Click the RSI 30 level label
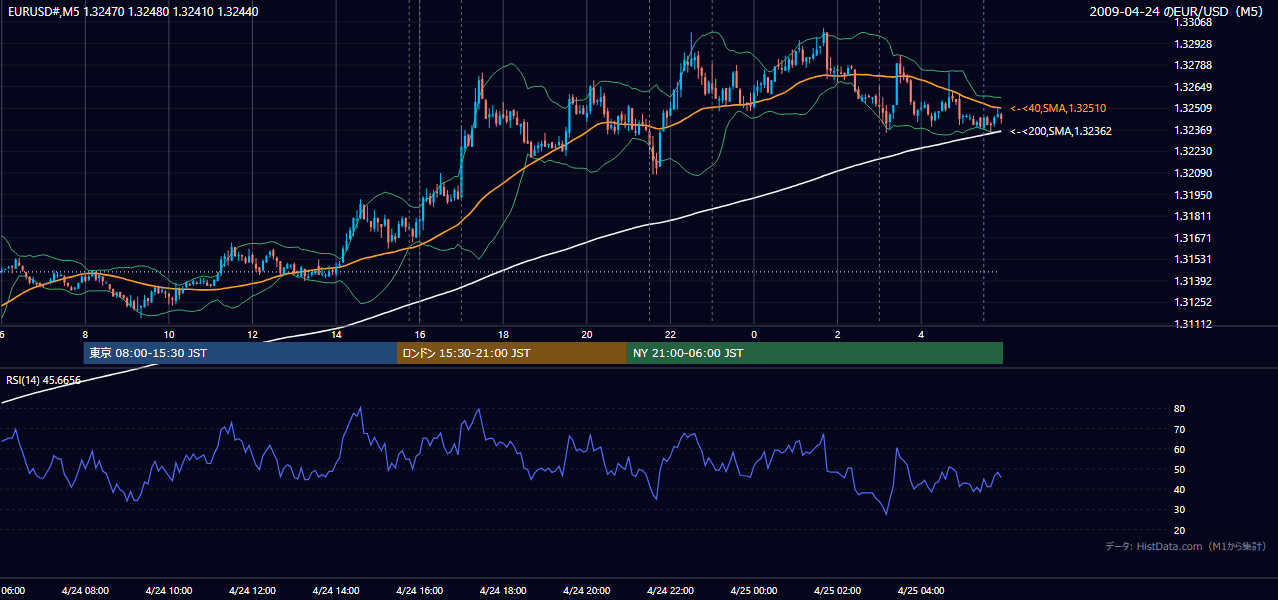This screenshot has width=1278, height=600. (1180, 510)
